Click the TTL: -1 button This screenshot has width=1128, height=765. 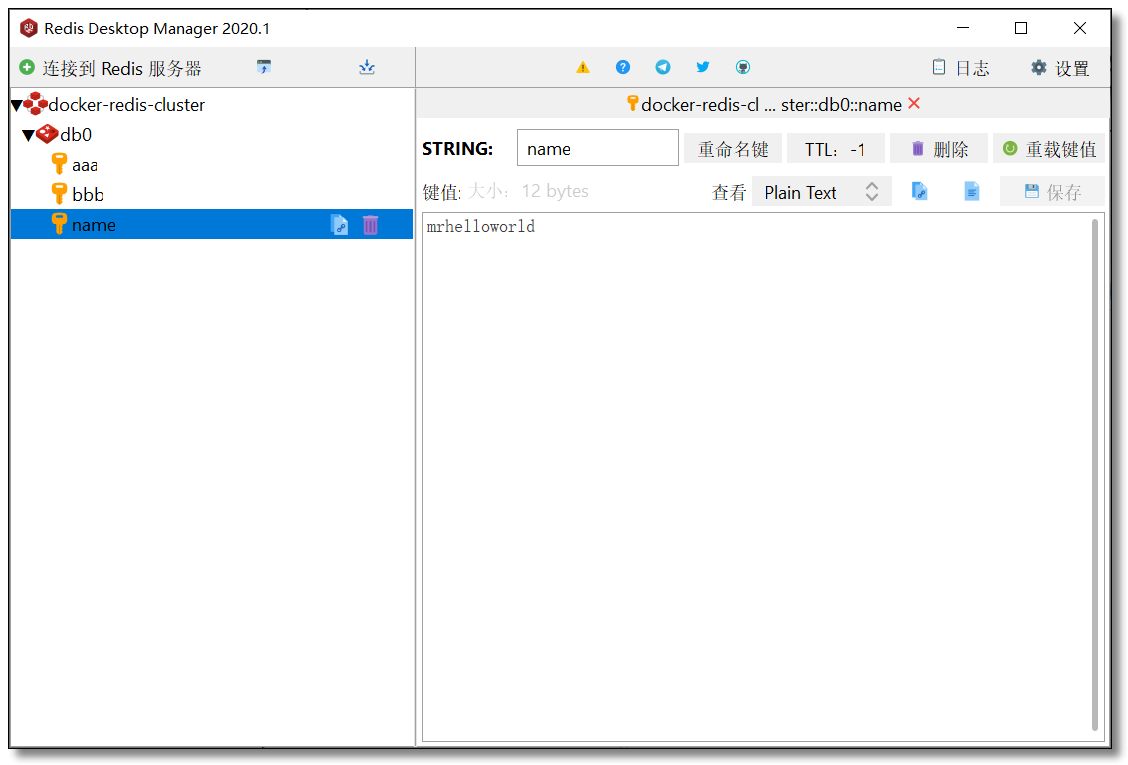coord(835,149)
